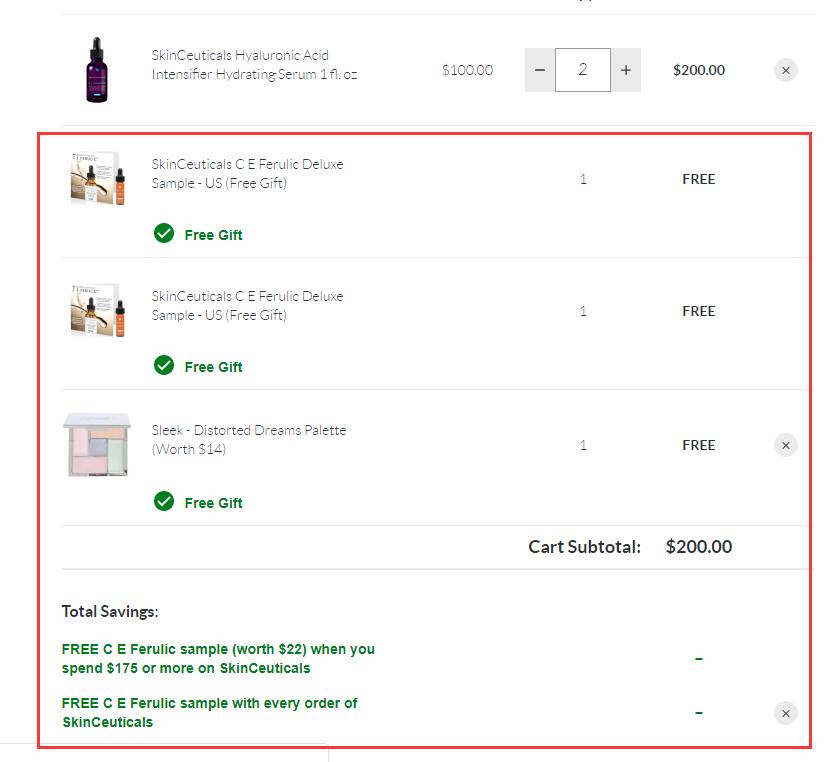Click green checkmark on first Free Gift
Viewport: 832px width, 762px height.
(164, 233)
